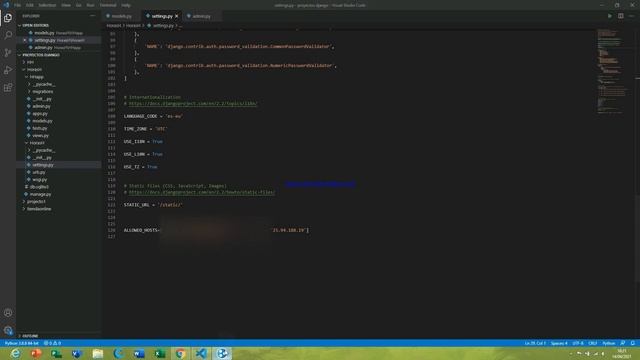Open the Run and Debug view
The image size is (640, 360).
(x=8, y=70)
